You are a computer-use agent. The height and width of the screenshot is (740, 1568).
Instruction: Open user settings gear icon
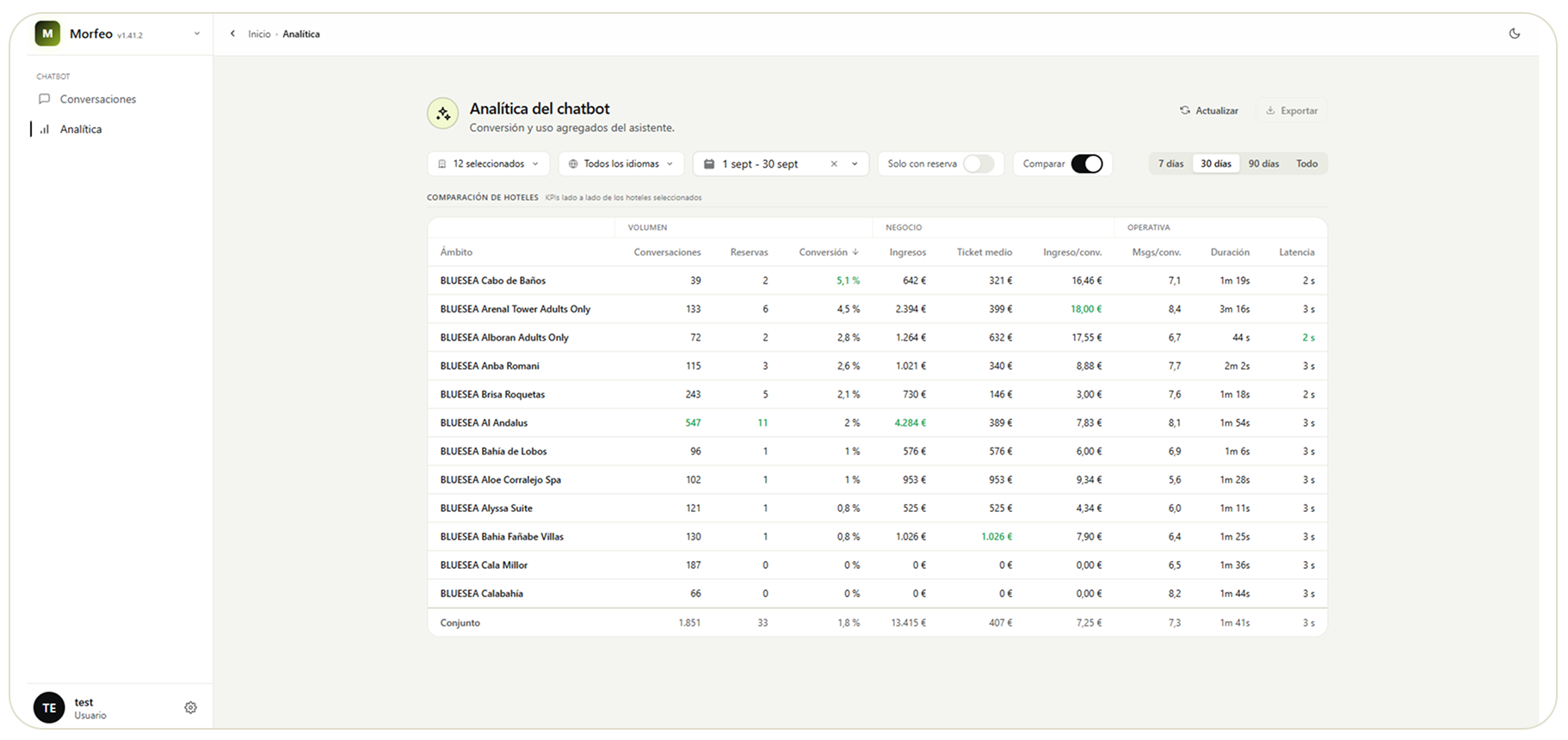[190, 707]
